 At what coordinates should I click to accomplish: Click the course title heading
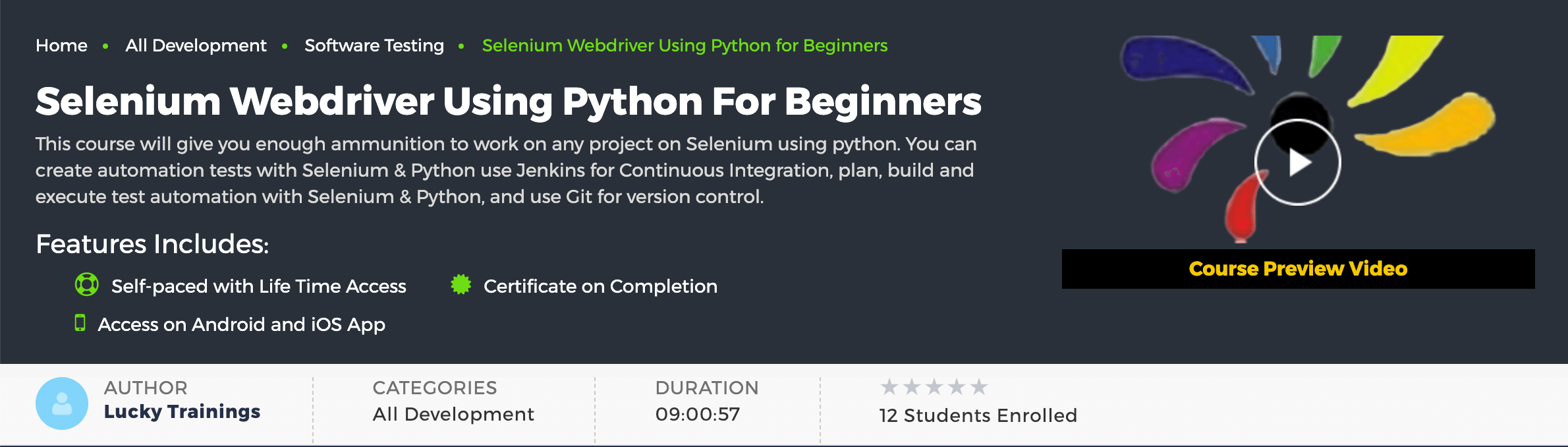click(508, 102)
